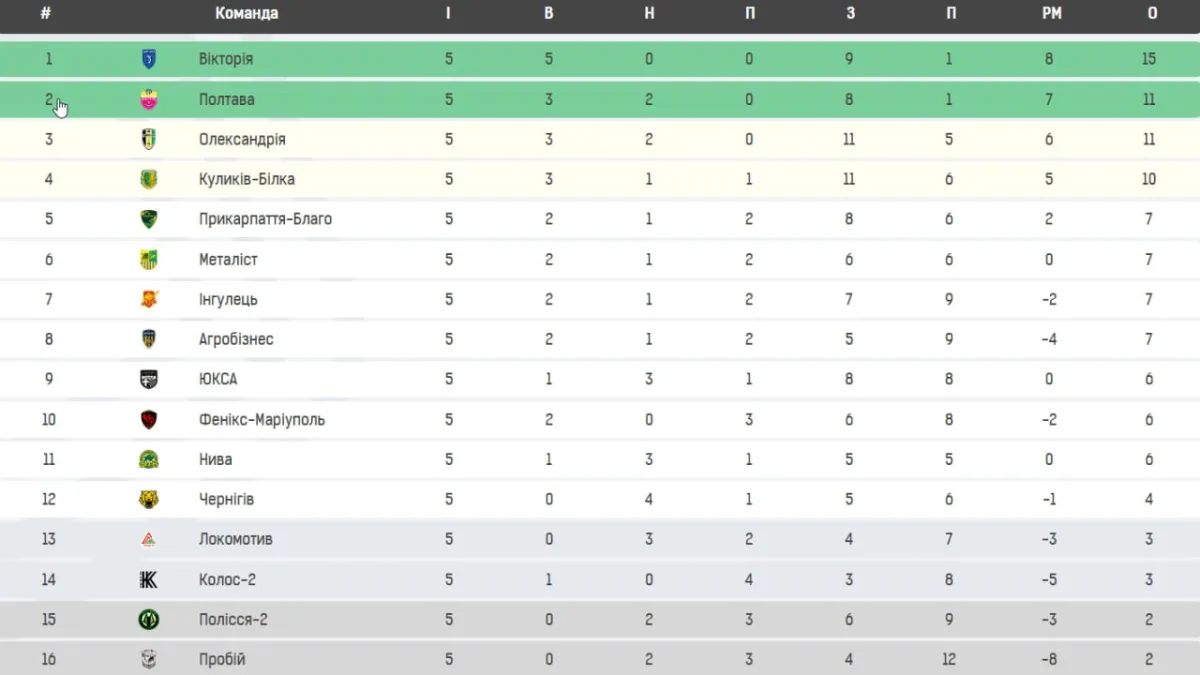Click the Металіст team crest
Viewport: 1200px width, 675px height.
click(x=149, y=259)
